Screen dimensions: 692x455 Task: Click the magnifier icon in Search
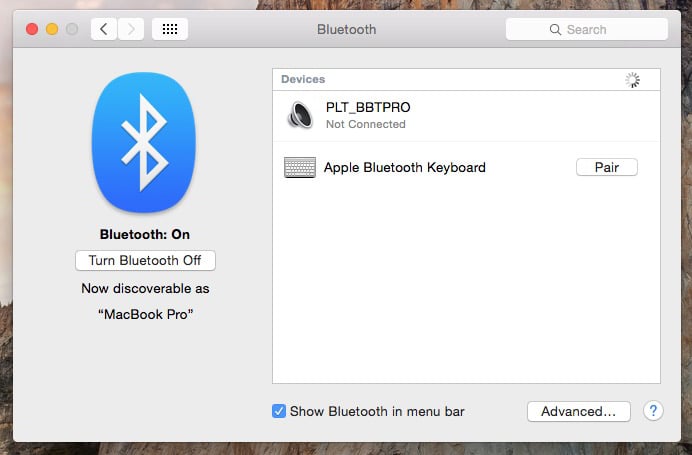pyautogui.click(x=555, y=30)
